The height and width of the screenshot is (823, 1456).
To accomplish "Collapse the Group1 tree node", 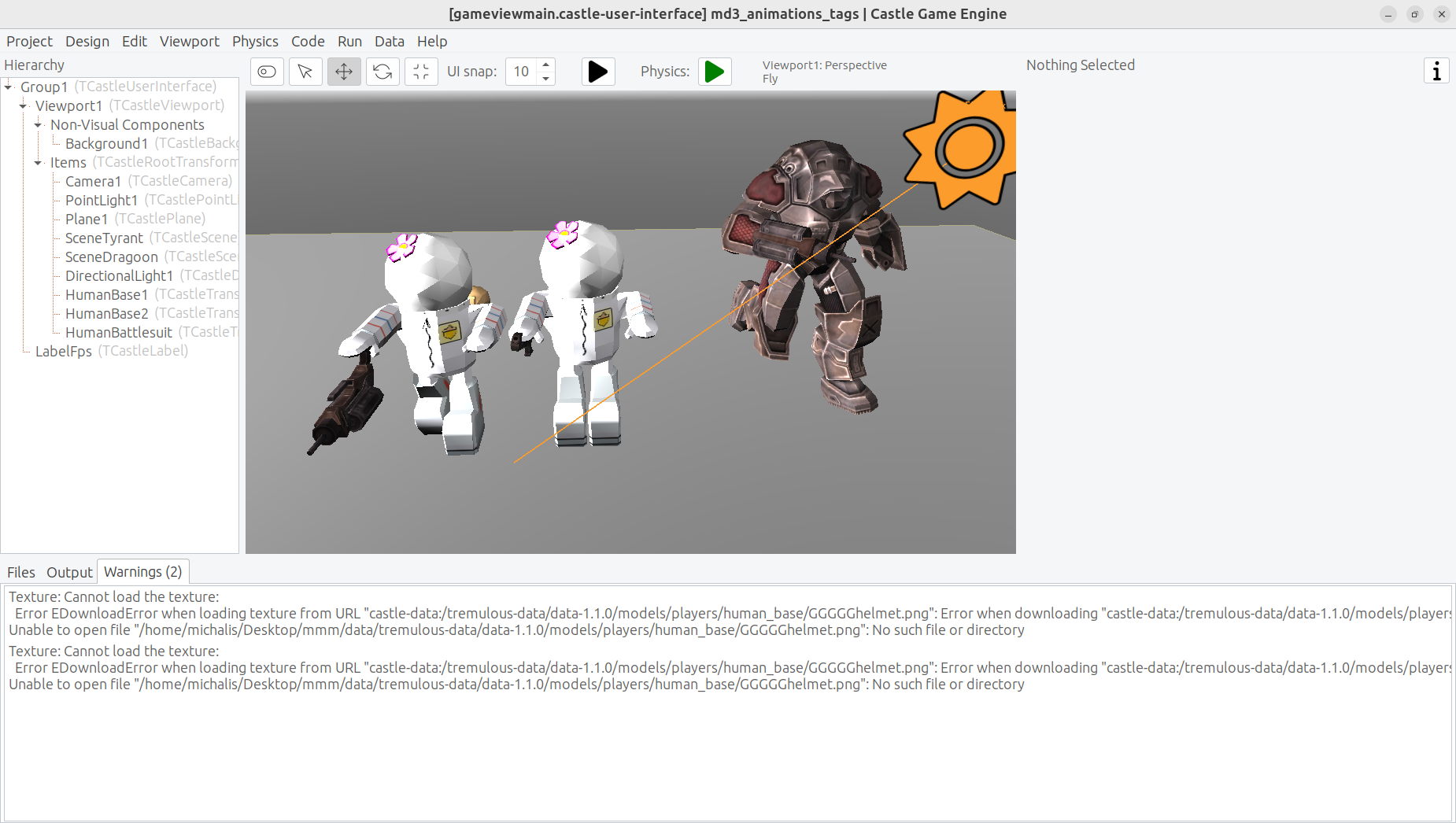I will click(9, 87).
